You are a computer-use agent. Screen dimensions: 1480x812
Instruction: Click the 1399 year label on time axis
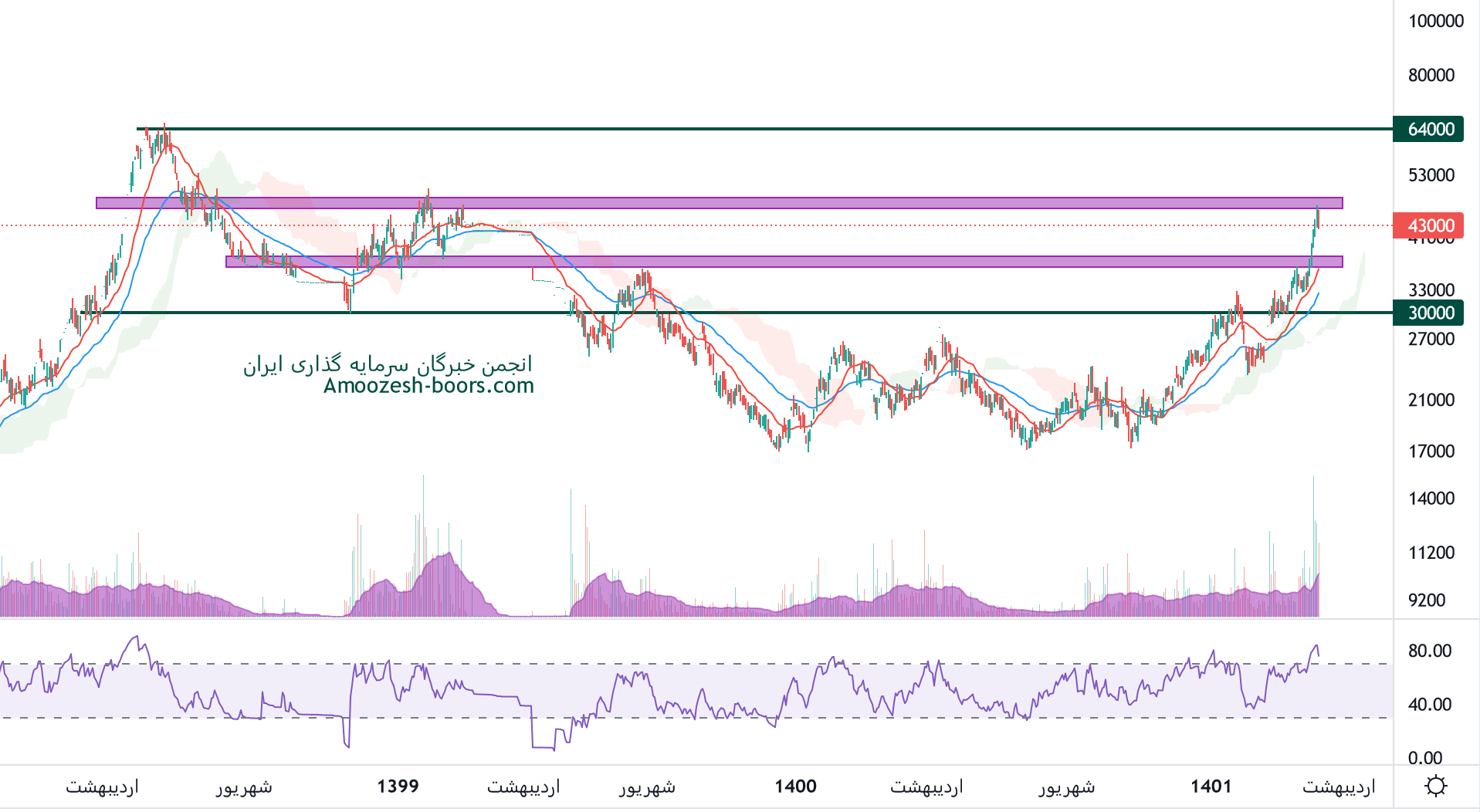(398, 786)
